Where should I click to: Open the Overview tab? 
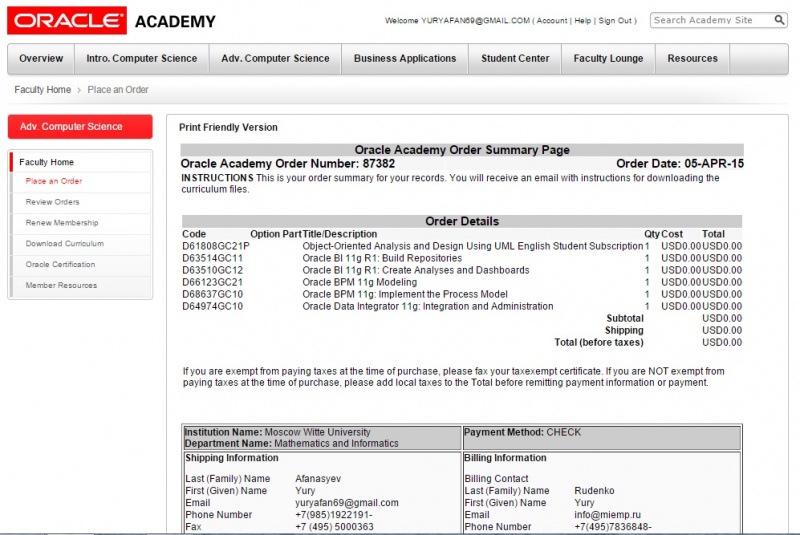click(41, 59)
